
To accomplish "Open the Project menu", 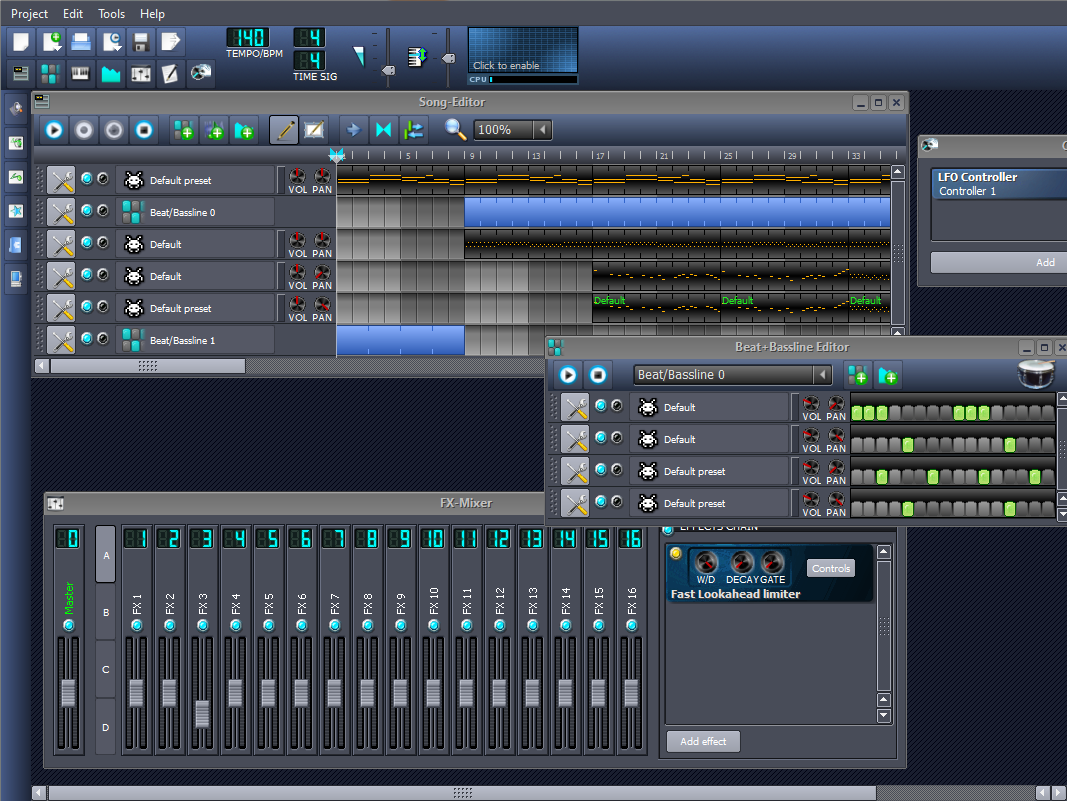I will point(29,13).
